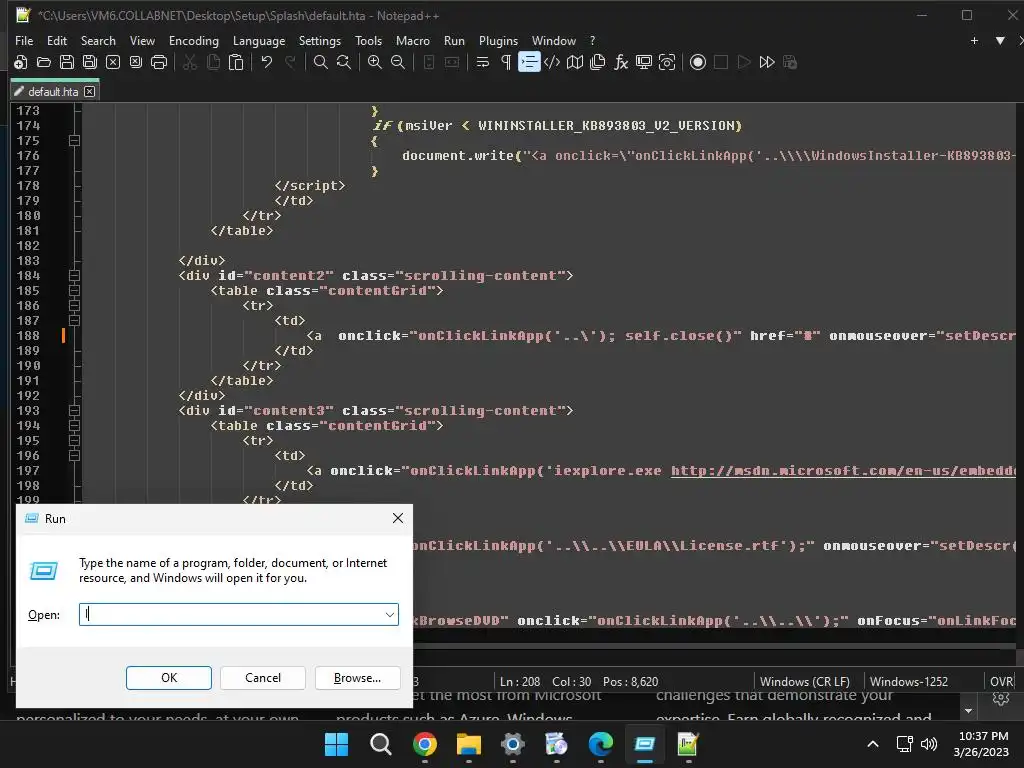Open the Settings menu
This screenshot has height=768, width=1024.
(x=320, y=40)
